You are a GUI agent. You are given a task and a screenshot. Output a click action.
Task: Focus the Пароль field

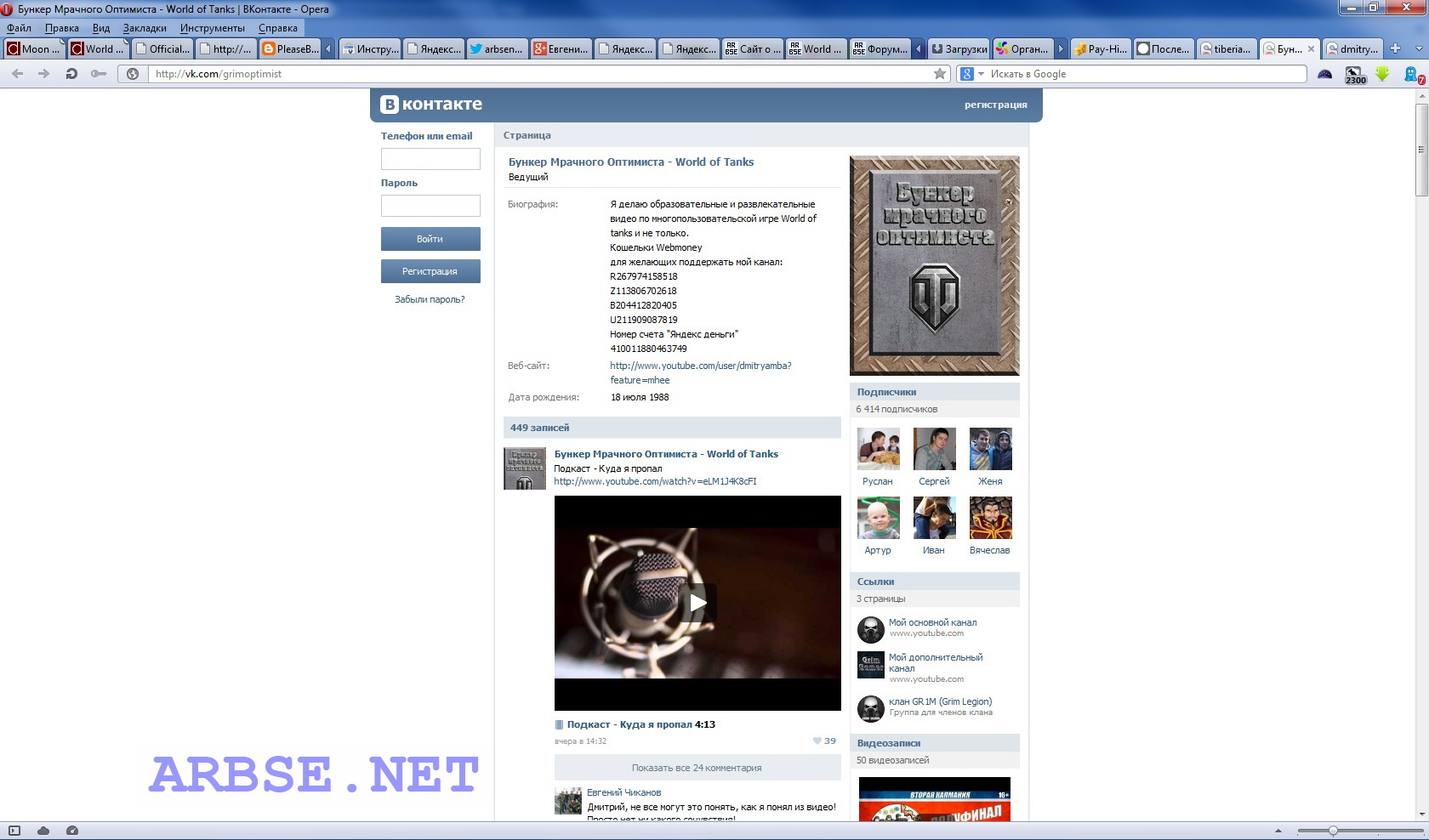430,206
